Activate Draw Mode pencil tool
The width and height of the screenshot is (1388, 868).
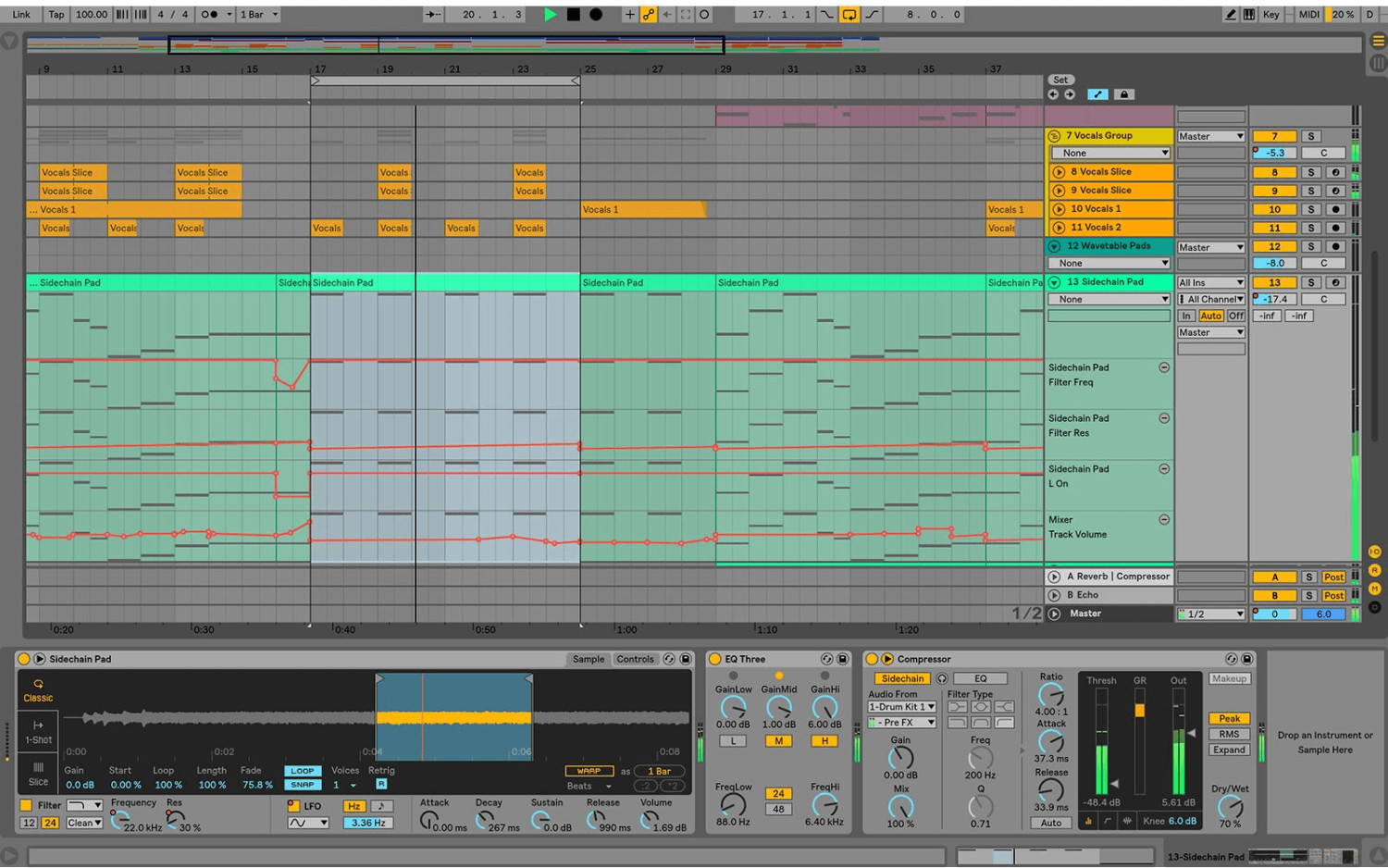[1230, 14]
